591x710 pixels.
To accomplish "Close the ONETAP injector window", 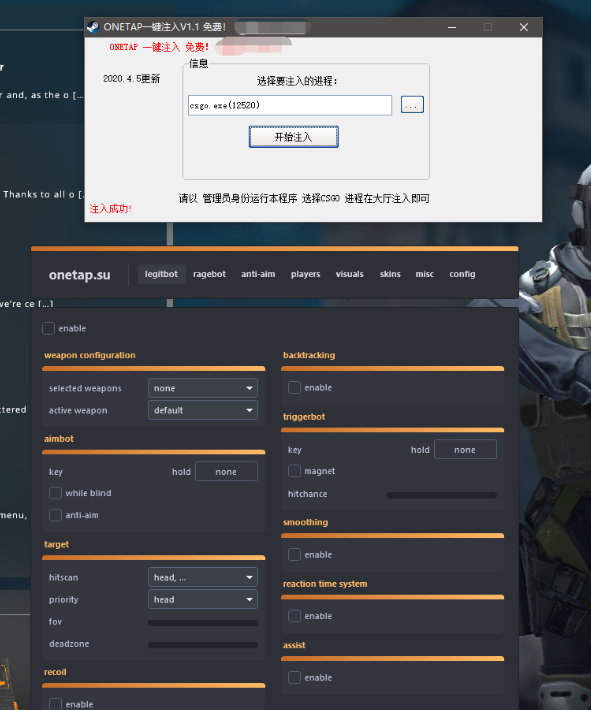I will click(x=524, y=27).
